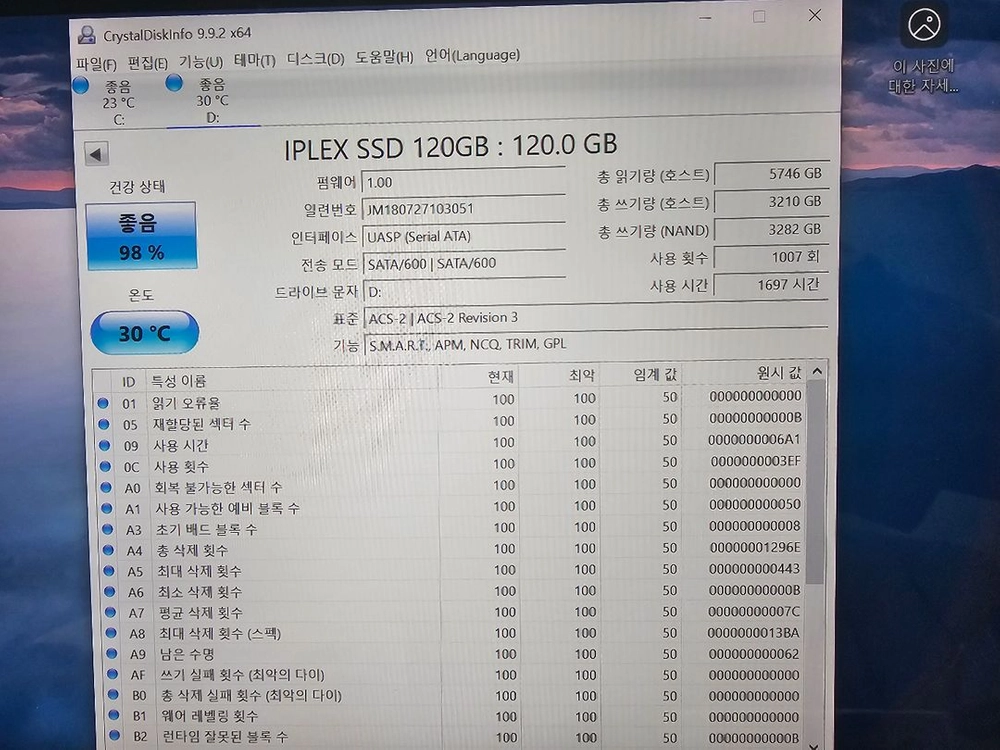Screen dimensions: 1000x750
Task: Close the CrystalDiskInfo window
Action: click(814, 15)
